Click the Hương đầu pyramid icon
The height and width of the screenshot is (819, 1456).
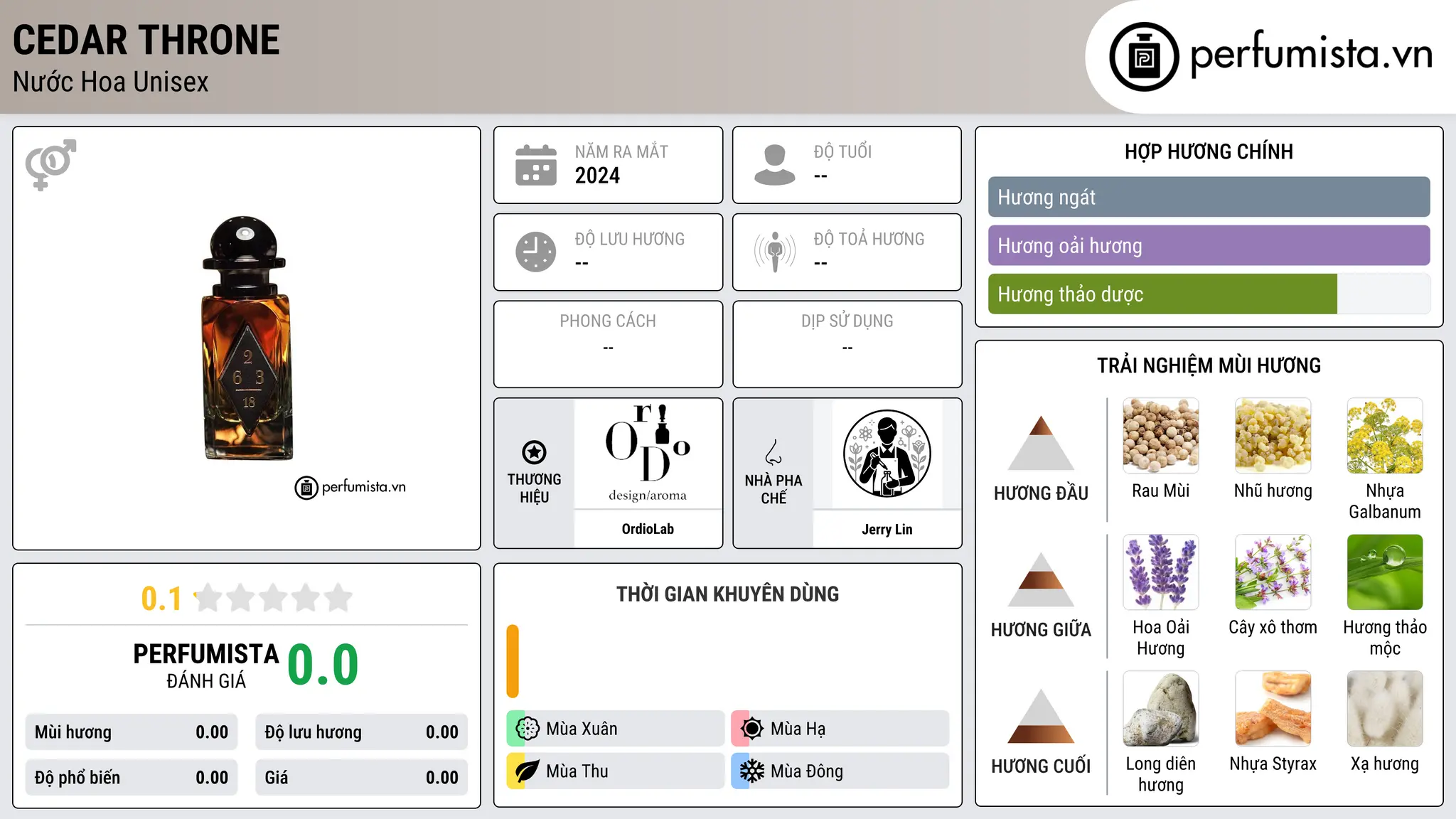(1041, 442)
